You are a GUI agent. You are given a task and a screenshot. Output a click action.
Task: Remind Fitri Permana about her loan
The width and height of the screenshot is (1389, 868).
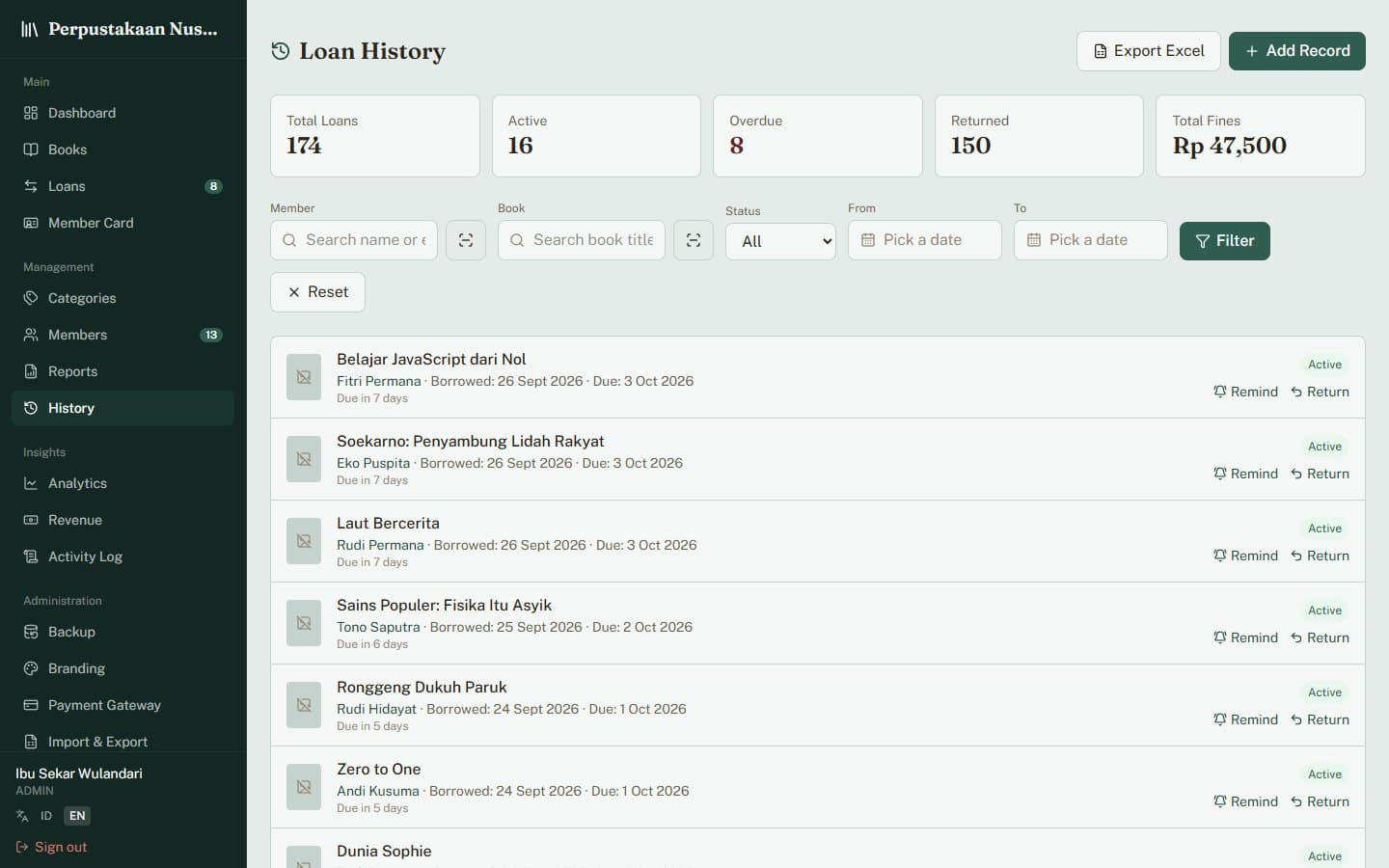pyautogui.click(x=1245, y=392)
